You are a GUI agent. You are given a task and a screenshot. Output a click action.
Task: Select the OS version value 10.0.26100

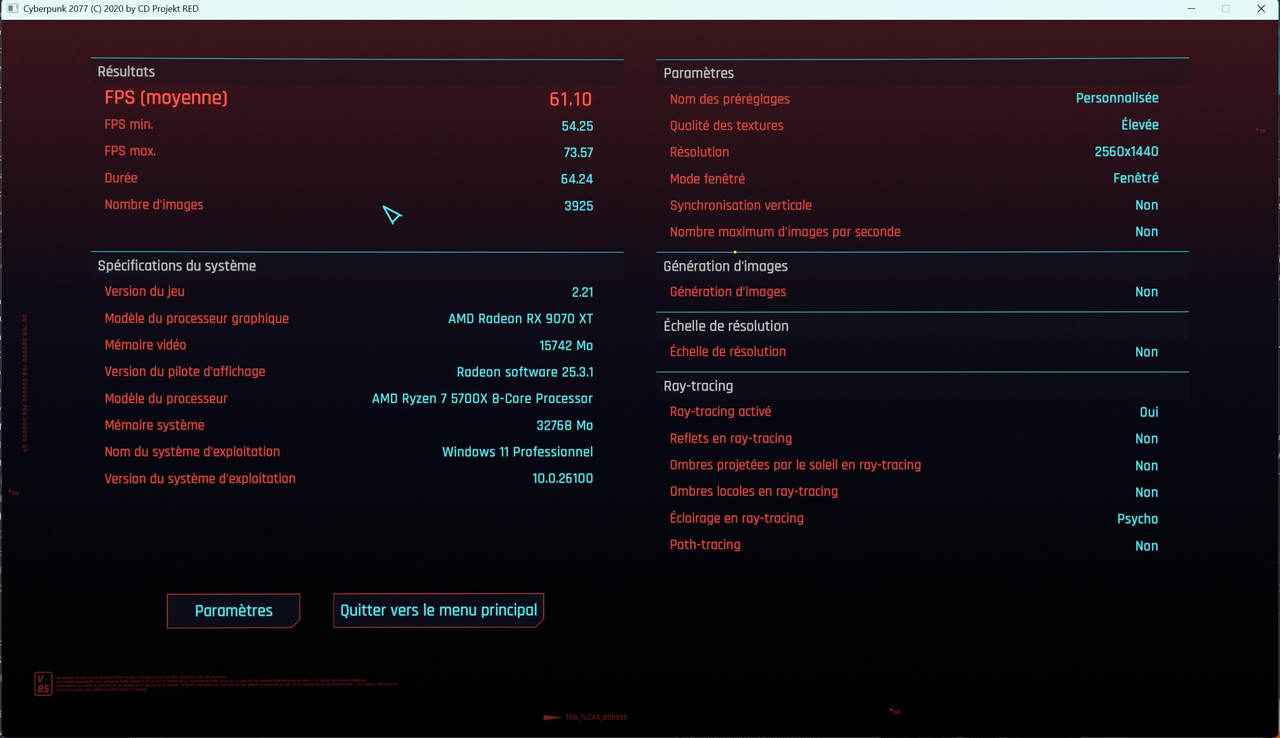click(x=563, y=479)
